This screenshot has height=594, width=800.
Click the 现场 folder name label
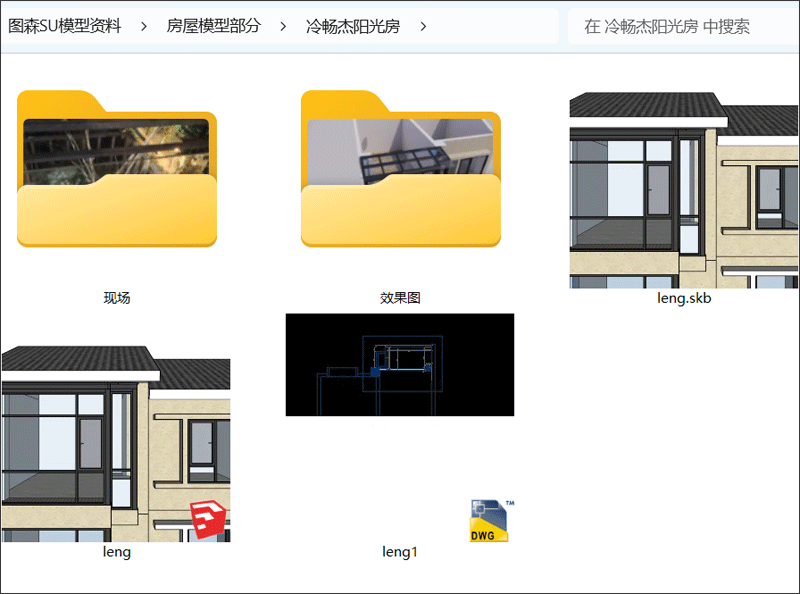[x=117, y=298]
